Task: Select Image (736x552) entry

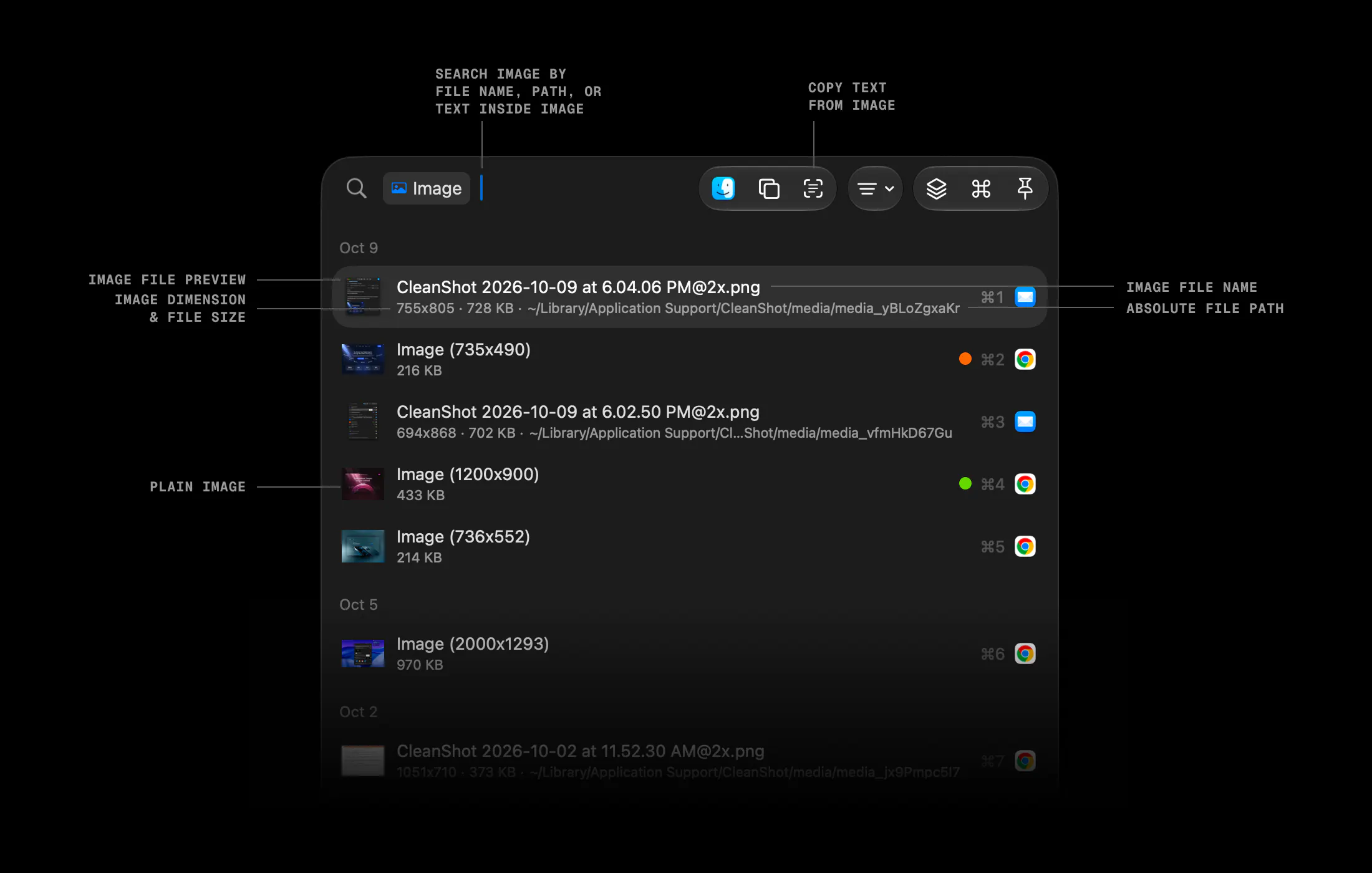Action: point(689,546)
